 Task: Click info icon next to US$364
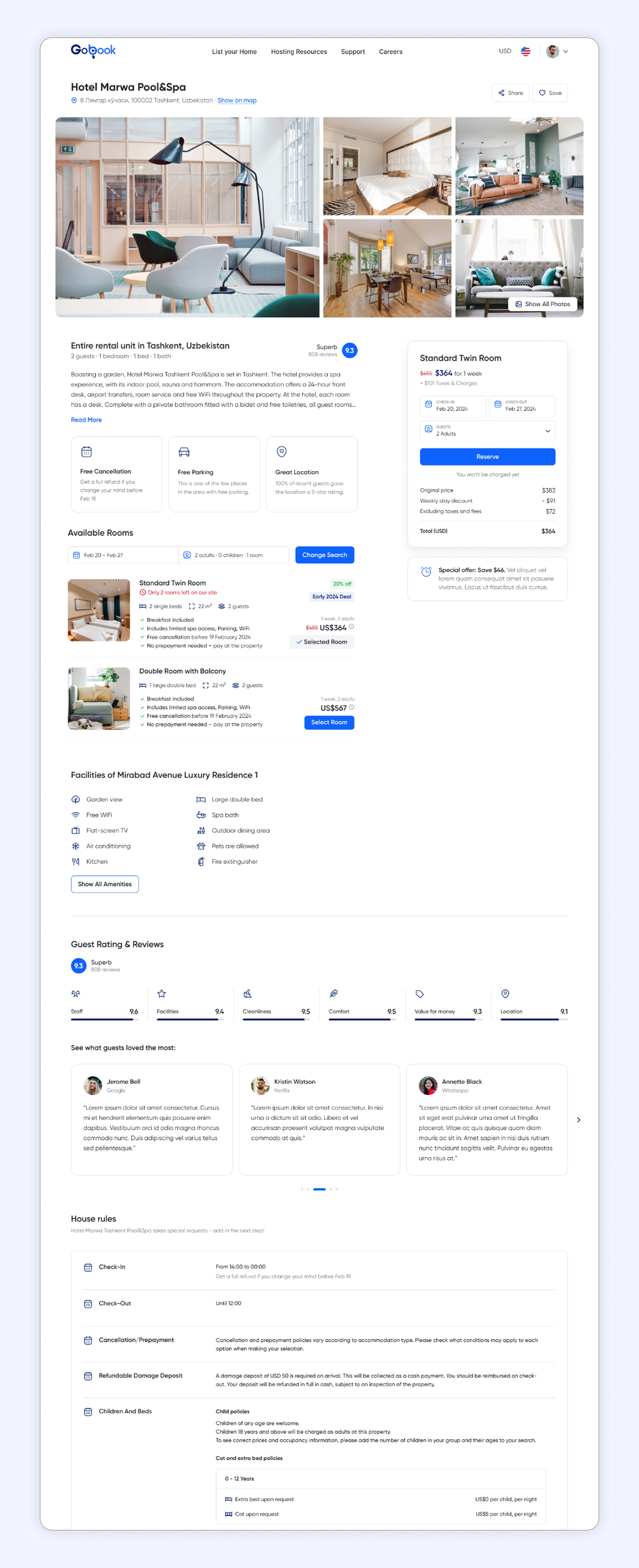click(352, 627)
